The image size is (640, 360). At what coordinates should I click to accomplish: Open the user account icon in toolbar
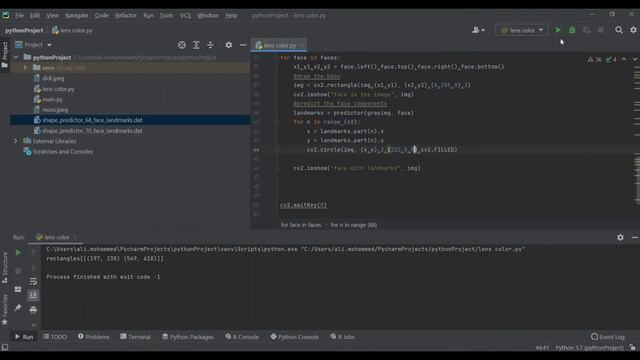pyautogui.click(x=478, y=30)
